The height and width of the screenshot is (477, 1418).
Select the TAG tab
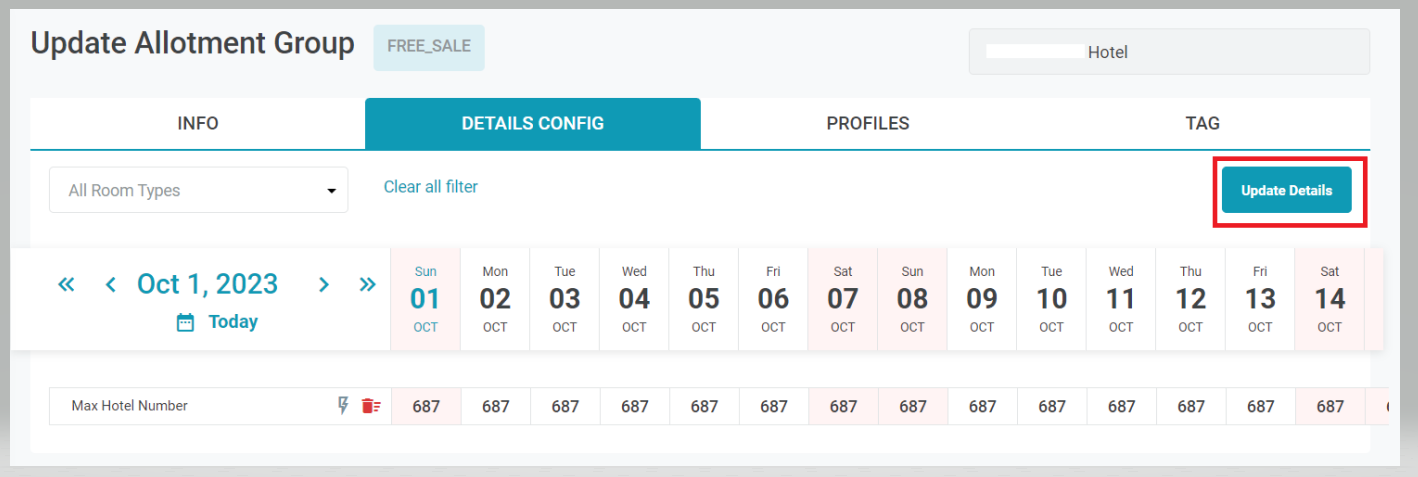click(1202, 124)
